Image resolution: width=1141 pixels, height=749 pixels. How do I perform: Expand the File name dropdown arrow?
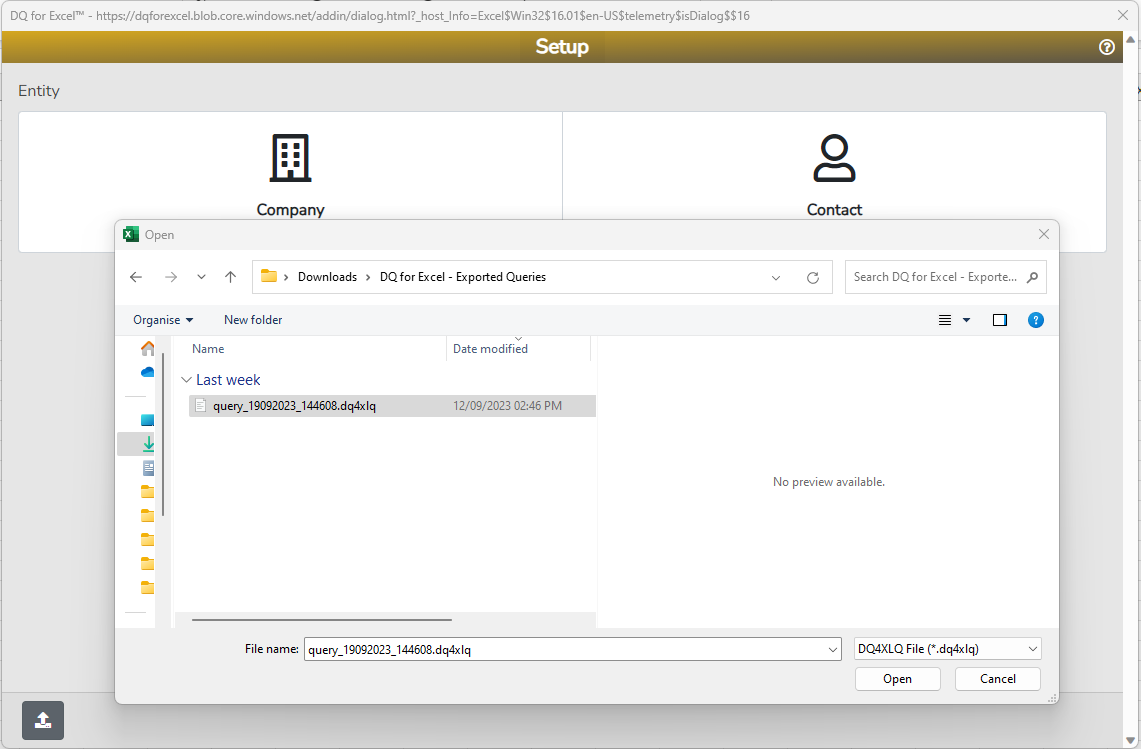[833, 649]
